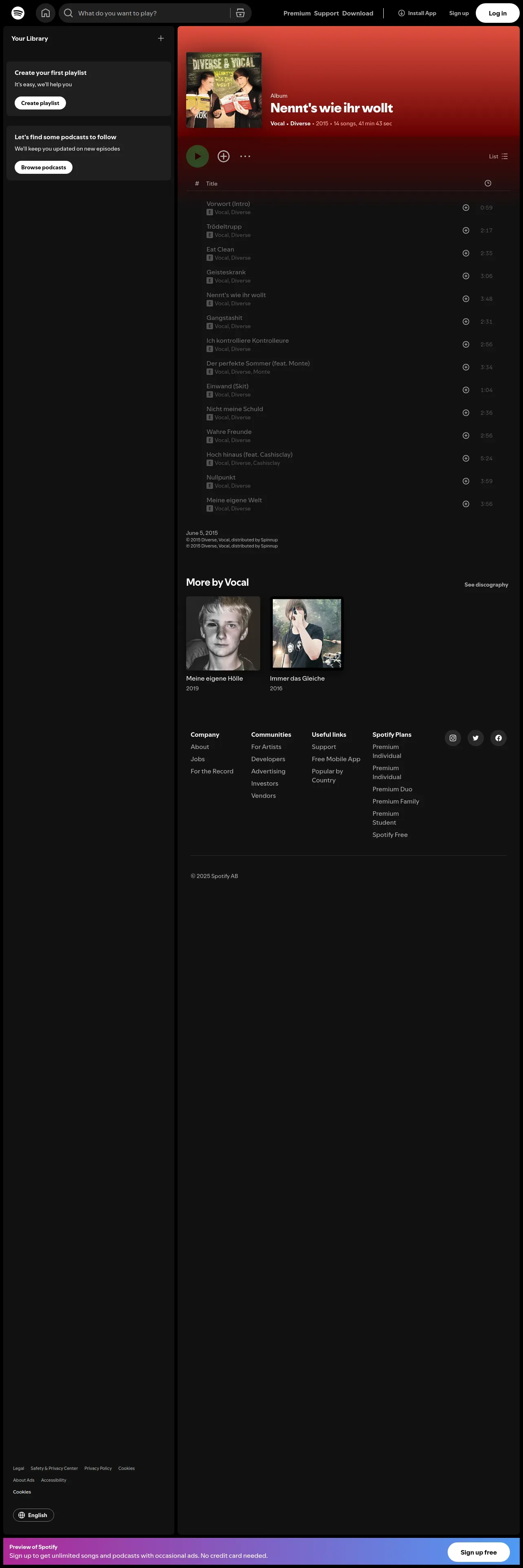Add Nicht meine Schuld to library

coord(466,413)
